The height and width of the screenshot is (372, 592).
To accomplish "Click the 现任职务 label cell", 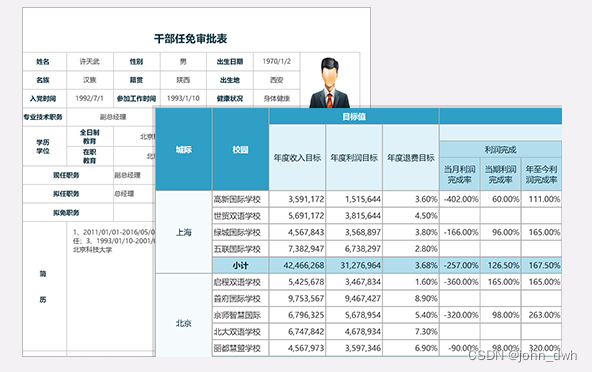I will 68,175.
